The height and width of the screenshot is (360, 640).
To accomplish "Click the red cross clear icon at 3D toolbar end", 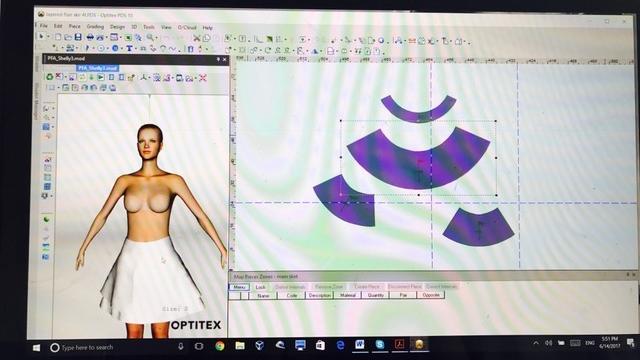I will [x=203, y=78].
